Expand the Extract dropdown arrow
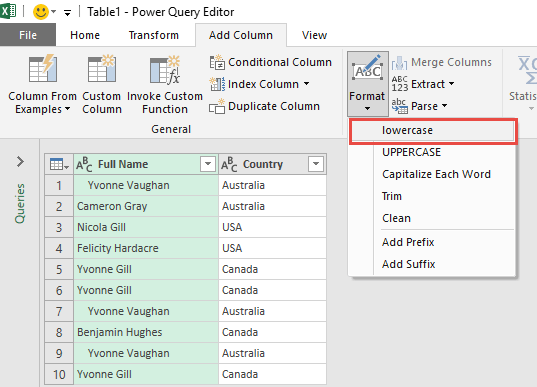The height and width of the screenshot is (387, 537). click(x=451, y=84)
